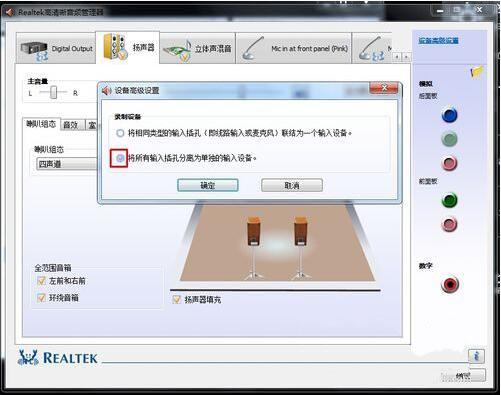
Task: Click 确定 in the advanced settings dialog
Action: [208, 185]
